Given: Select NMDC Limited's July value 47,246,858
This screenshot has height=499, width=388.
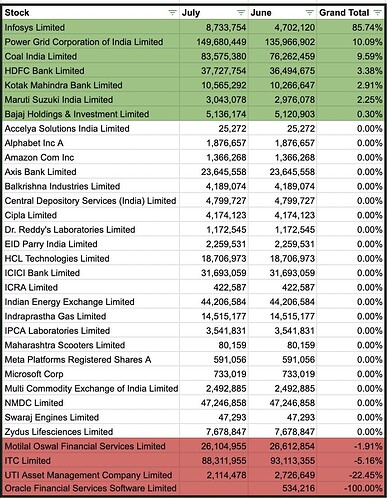Looking at the screenshot, I should [214, 403].
